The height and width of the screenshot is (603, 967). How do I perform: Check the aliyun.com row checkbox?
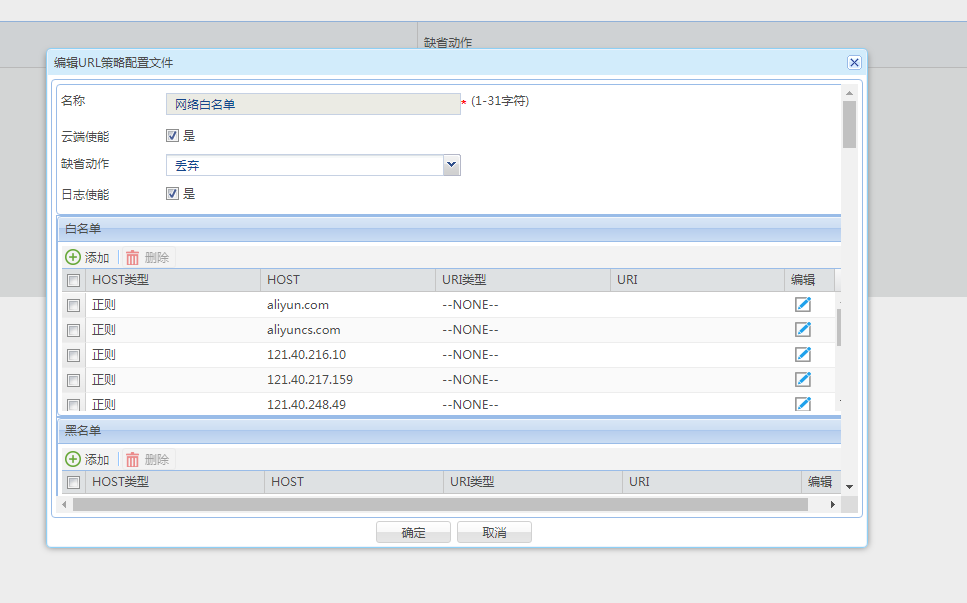(x=73, y=305)
